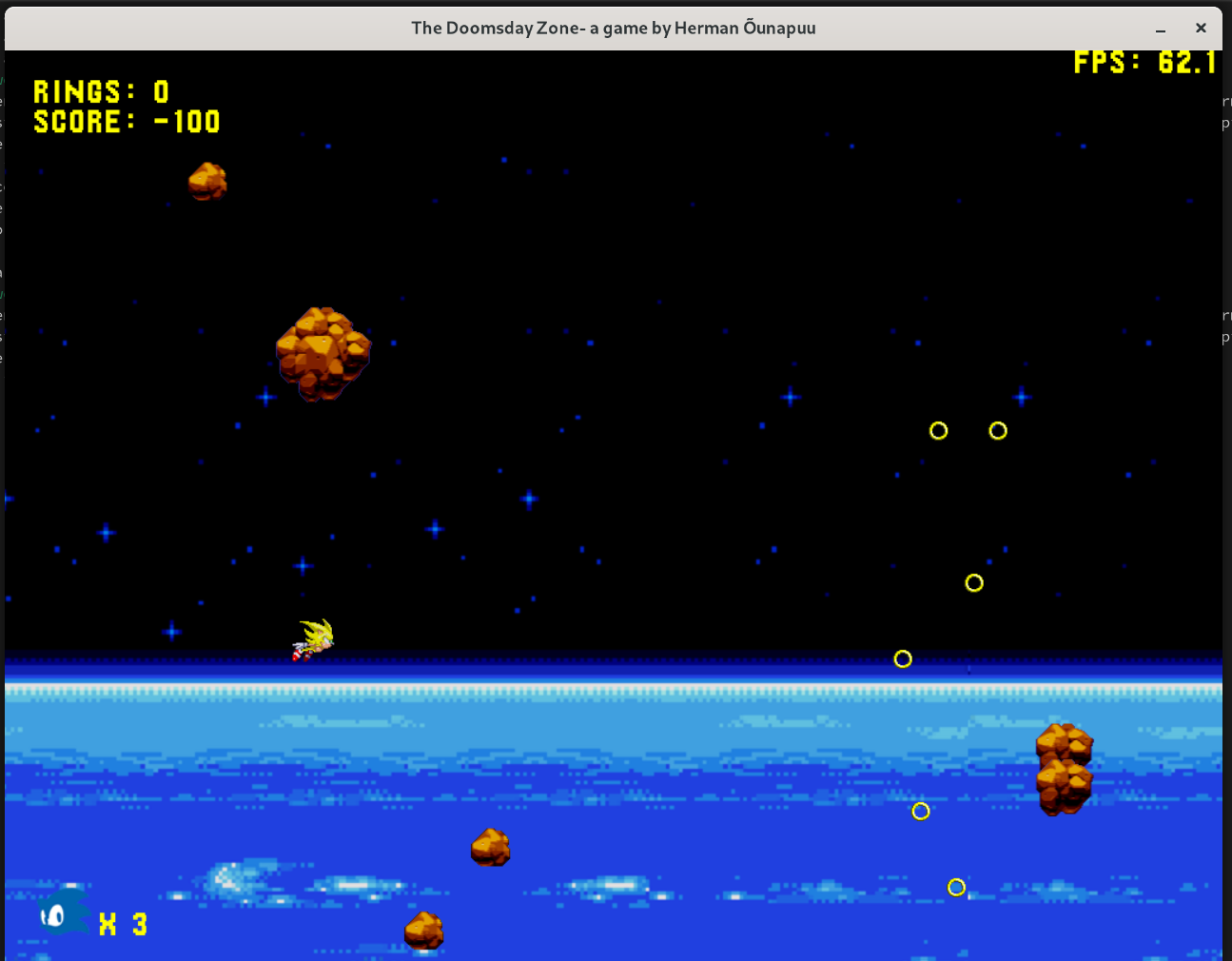This screenshot has height=961, width=1232.
Task: Click the right ring of the top pair
Action: [x=998, y=431]
